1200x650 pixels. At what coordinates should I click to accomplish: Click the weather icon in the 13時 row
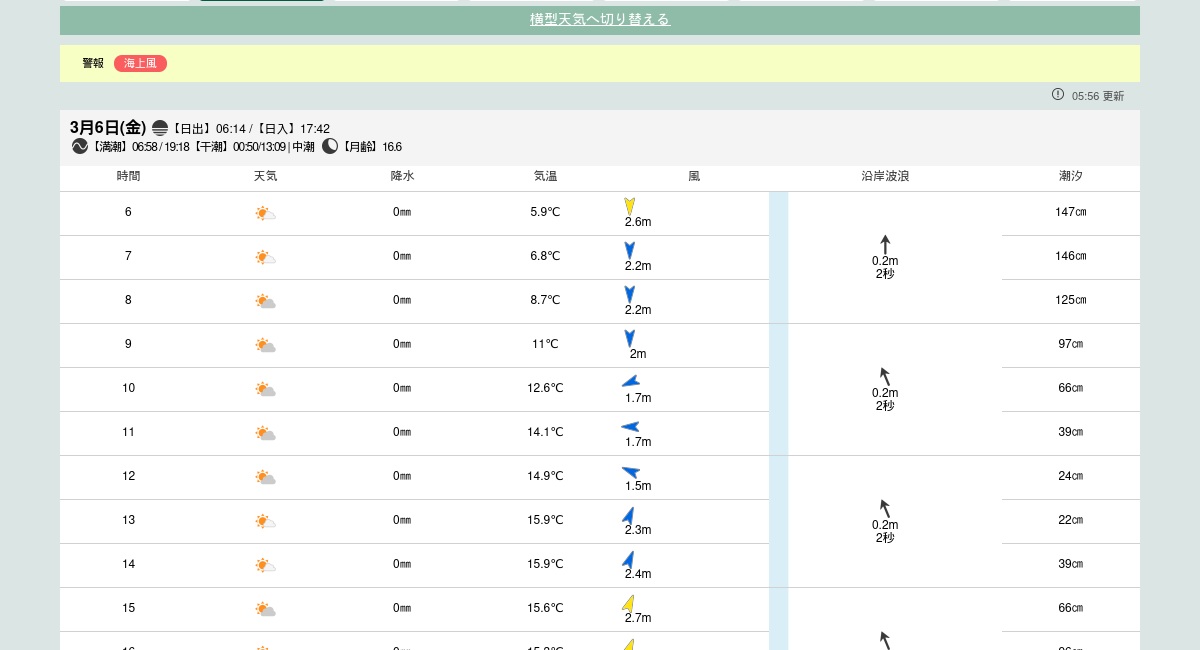(x=265, y=521)
